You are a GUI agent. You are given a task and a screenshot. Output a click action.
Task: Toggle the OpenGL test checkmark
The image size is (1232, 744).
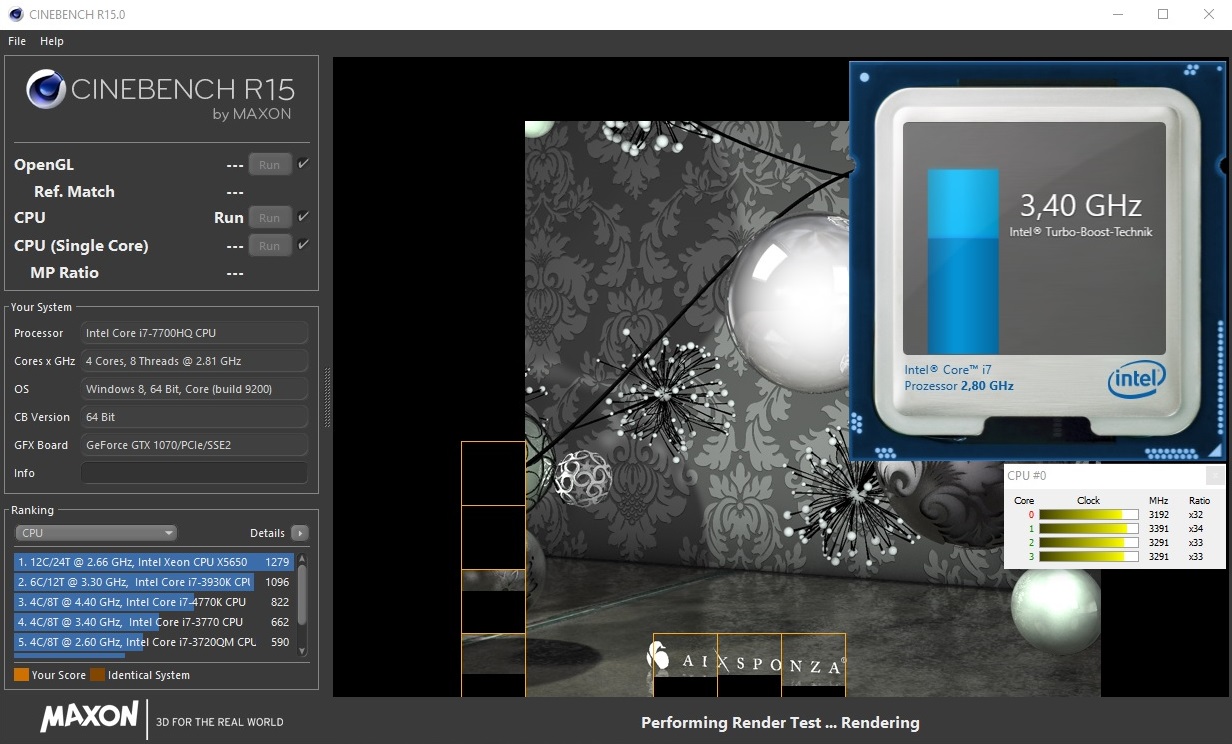pos(304,164)
